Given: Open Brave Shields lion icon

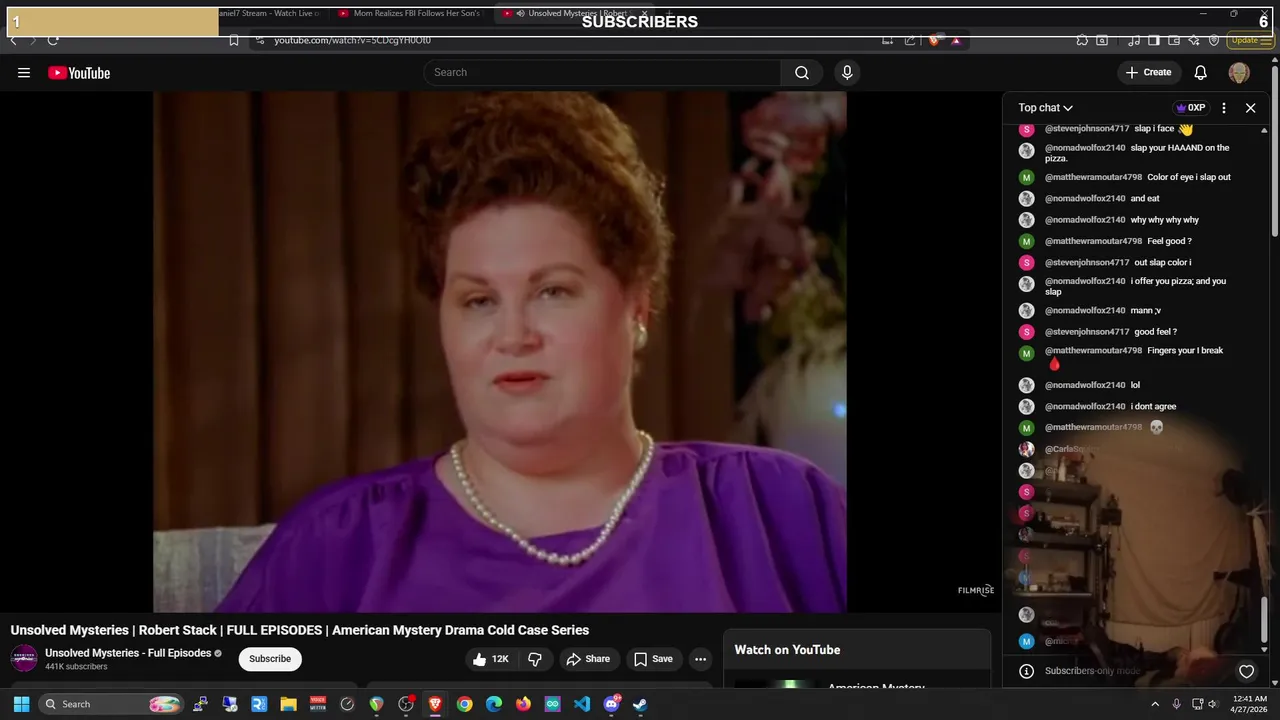Looking at the screenshot, I should coord(934,40).
